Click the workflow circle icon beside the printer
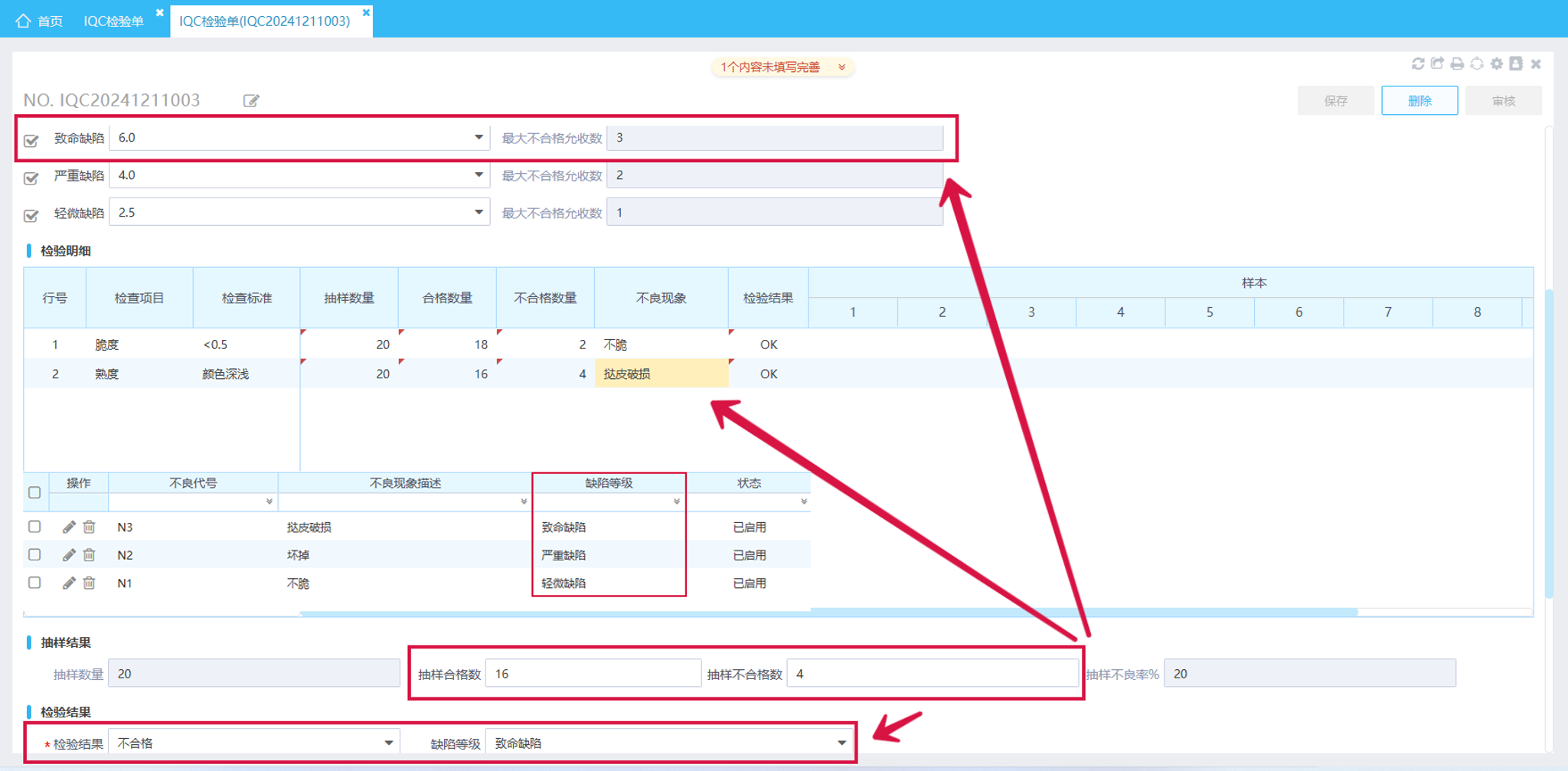The height and width of the screenshot is (771, 1568). point(1477,64)
